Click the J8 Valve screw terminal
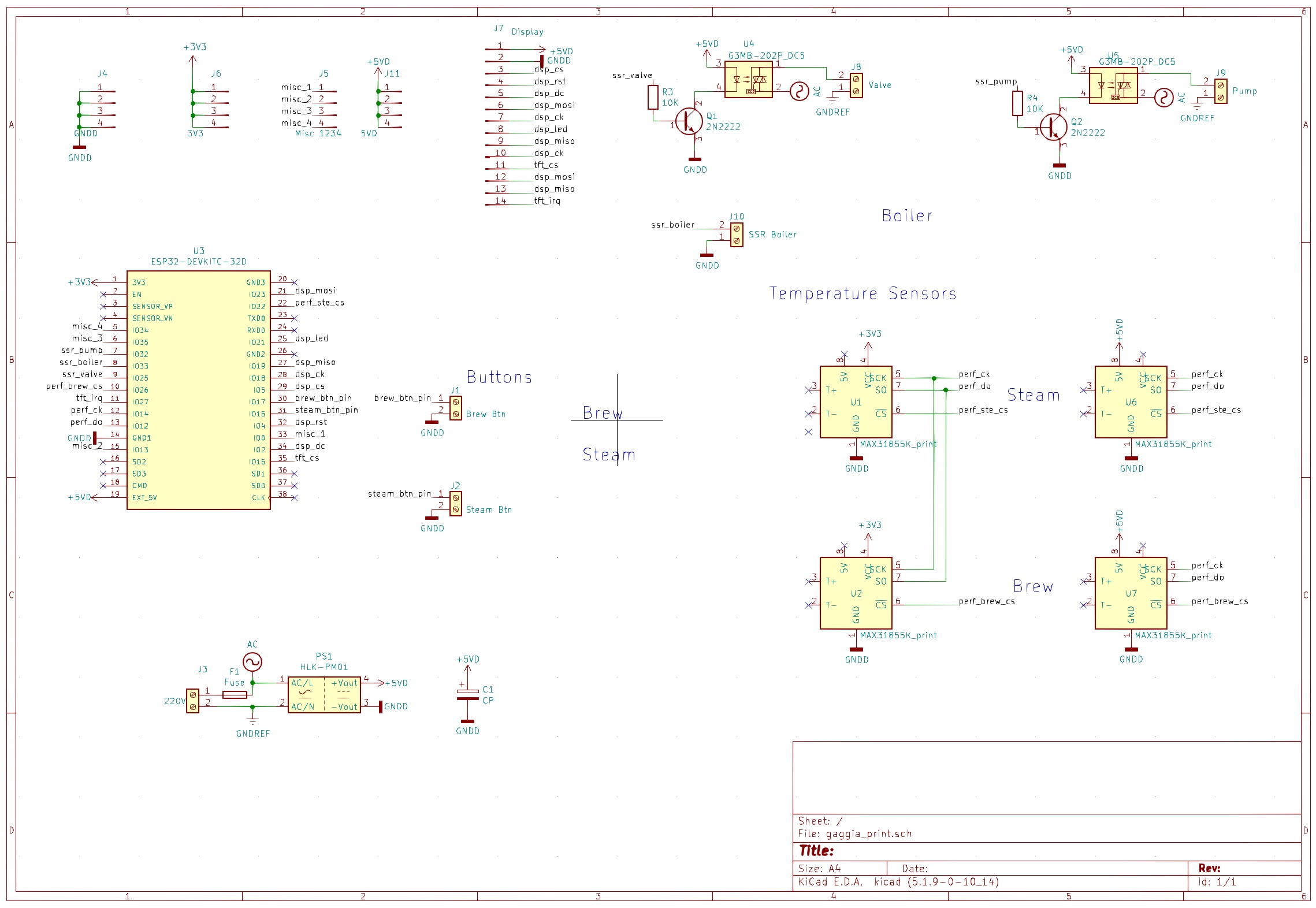The height and width of the screenshot is (908, 1316). 856,85
